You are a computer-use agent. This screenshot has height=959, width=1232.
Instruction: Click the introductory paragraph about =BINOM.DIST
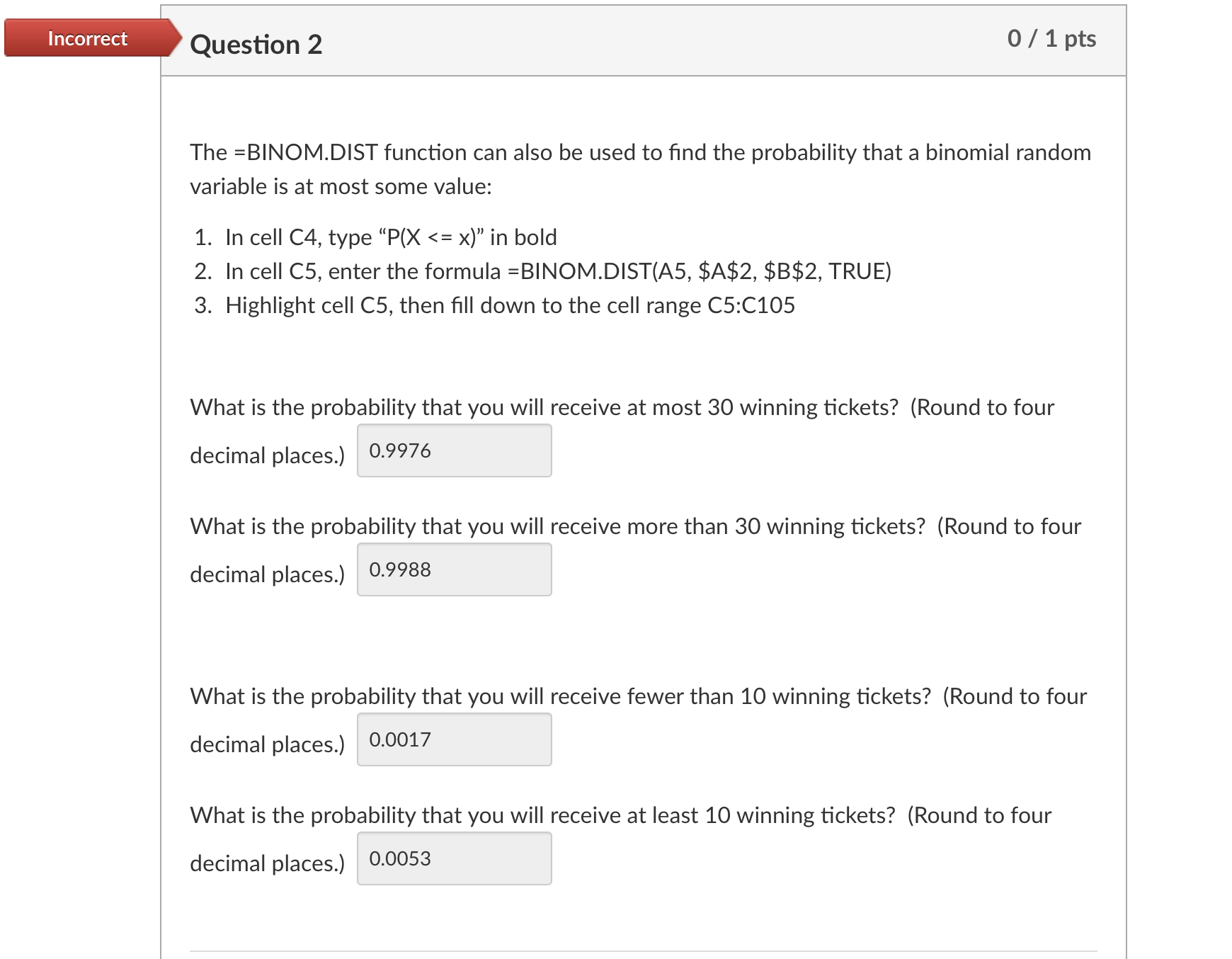(639, 169)
